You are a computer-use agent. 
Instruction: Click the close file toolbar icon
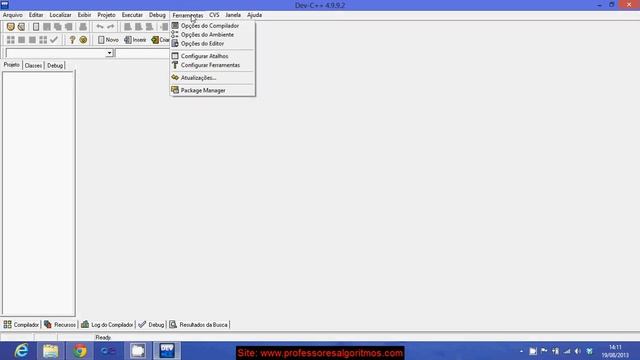69,27
